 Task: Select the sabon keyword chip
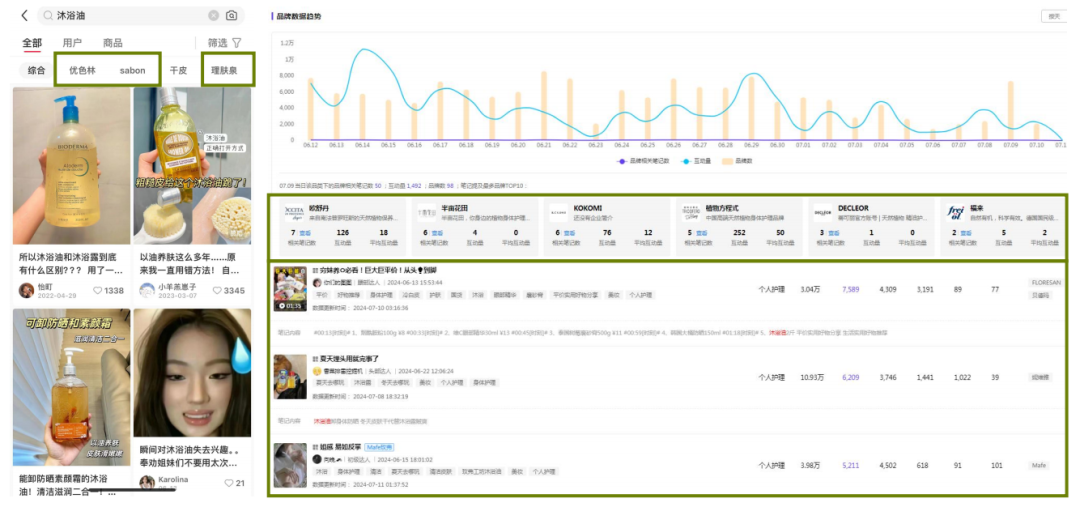coord(132,70)
